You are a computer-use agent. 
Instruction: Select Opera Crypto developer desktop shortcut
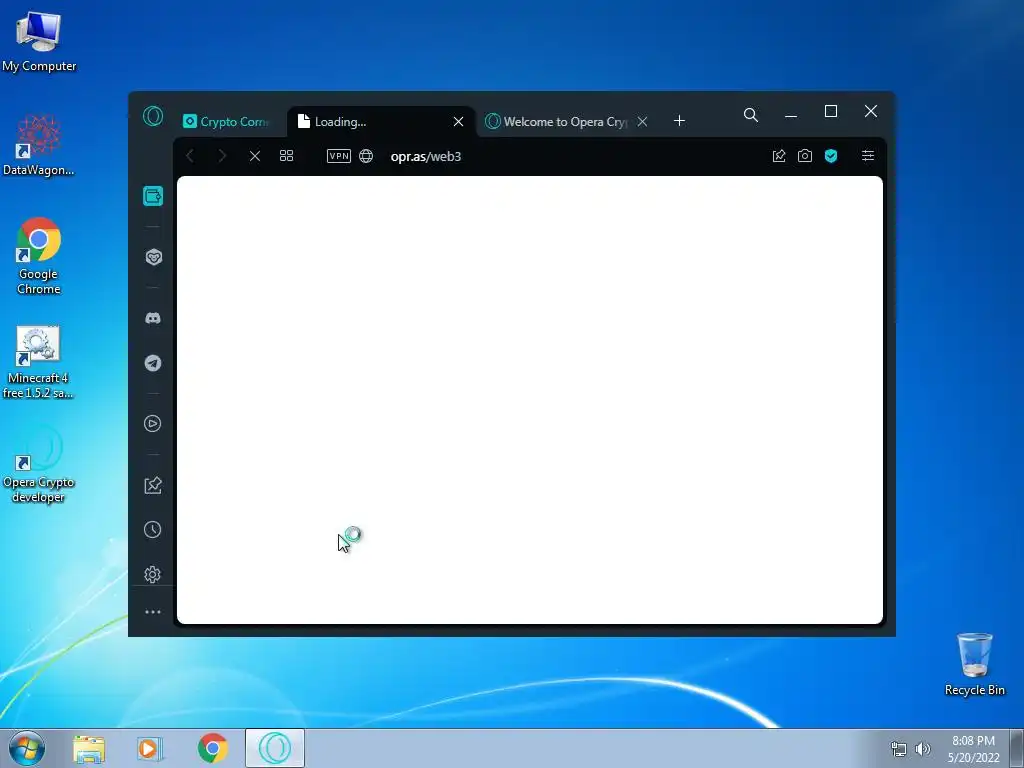(39, 465)
